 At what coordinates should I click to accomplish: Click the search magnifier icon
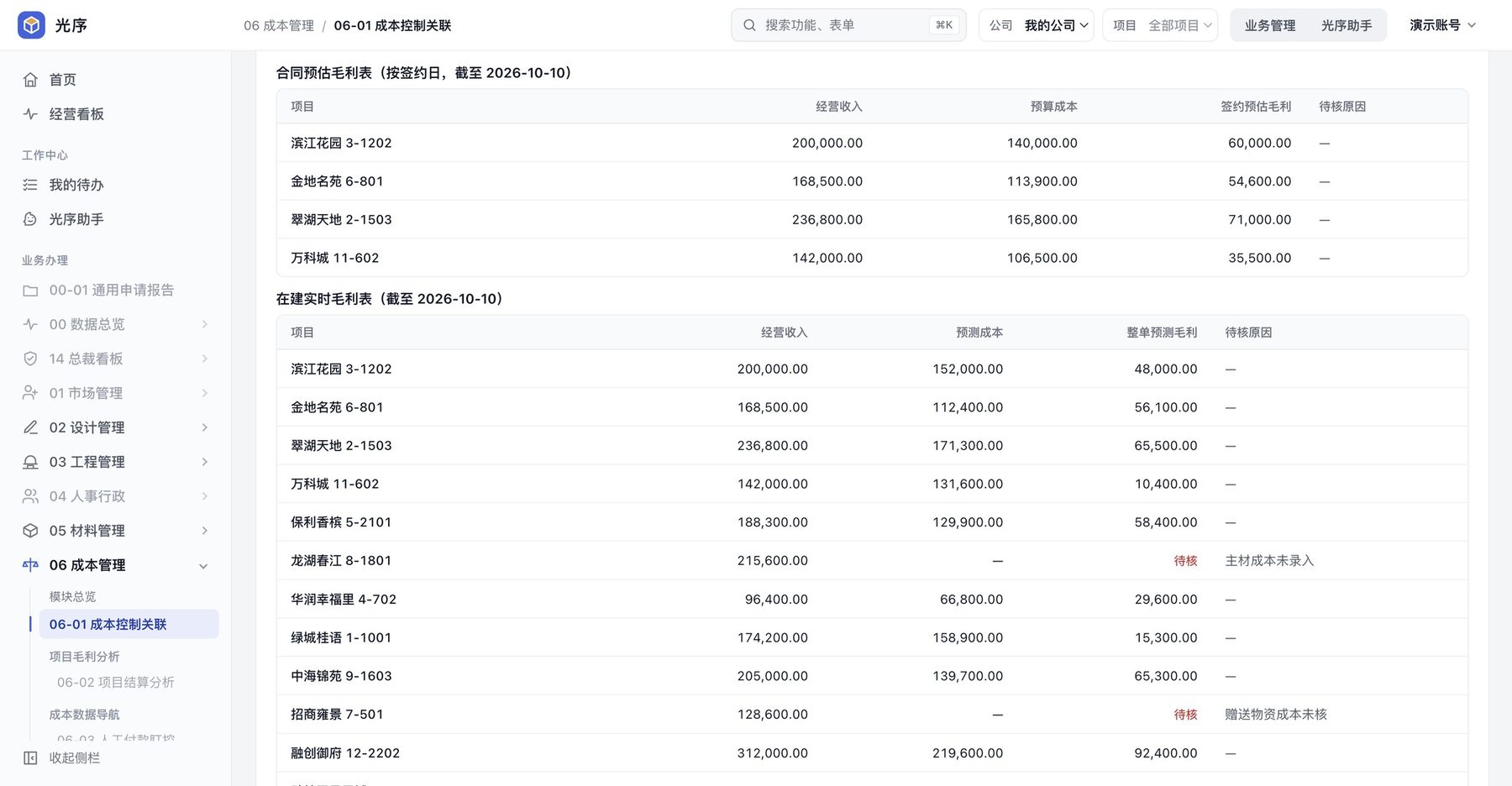(749, 25)
